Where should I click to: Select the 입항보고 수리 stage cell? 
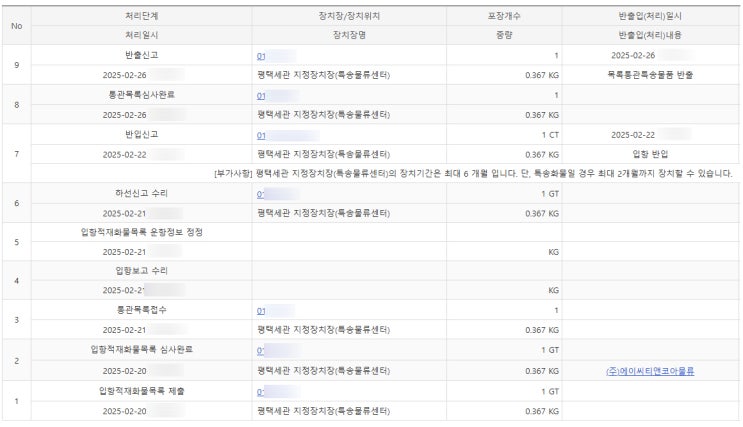point(142,271)
